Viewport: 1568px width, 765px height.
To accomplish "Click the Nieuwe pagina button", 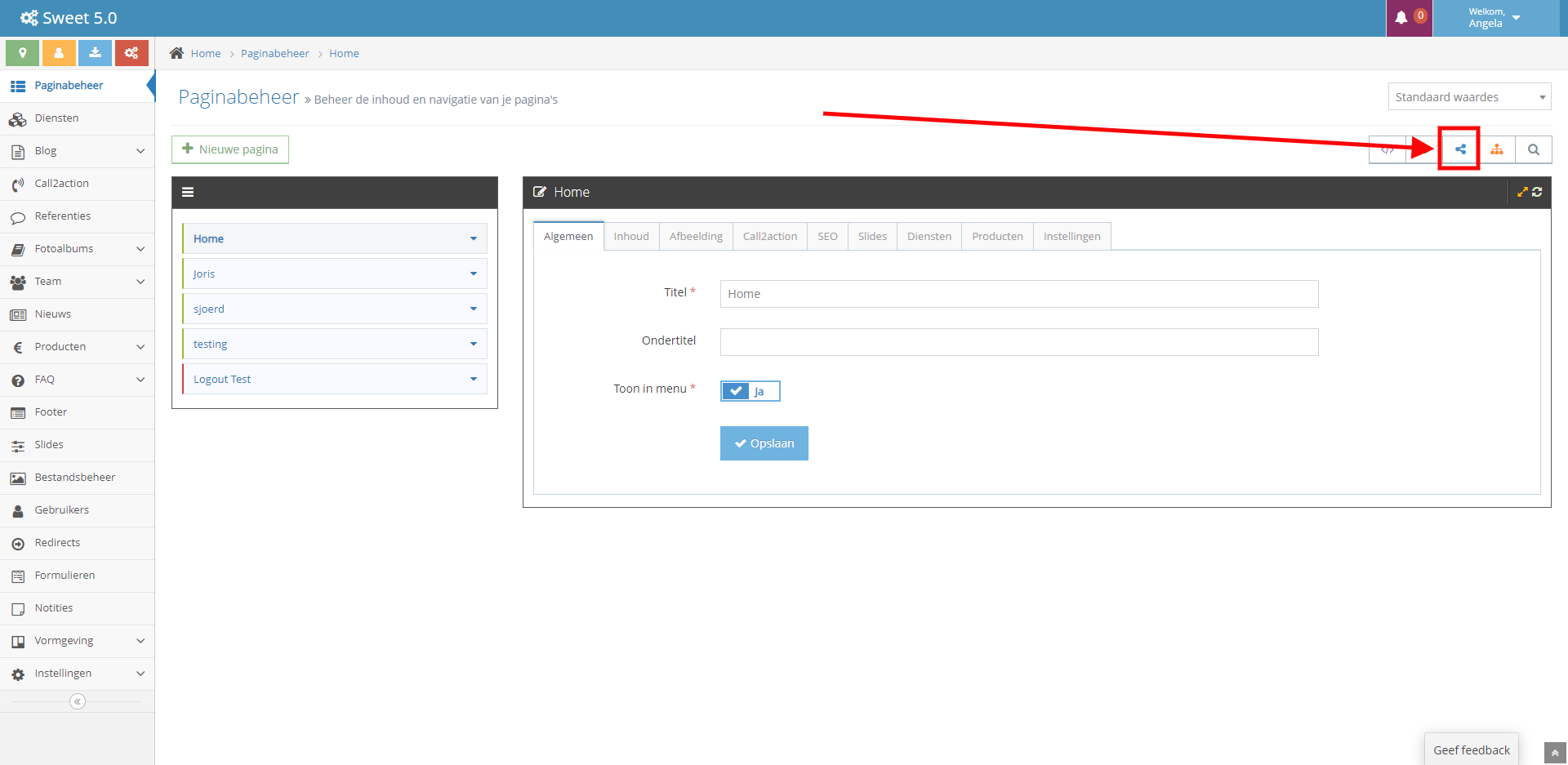I will click(x=230, y=149).
